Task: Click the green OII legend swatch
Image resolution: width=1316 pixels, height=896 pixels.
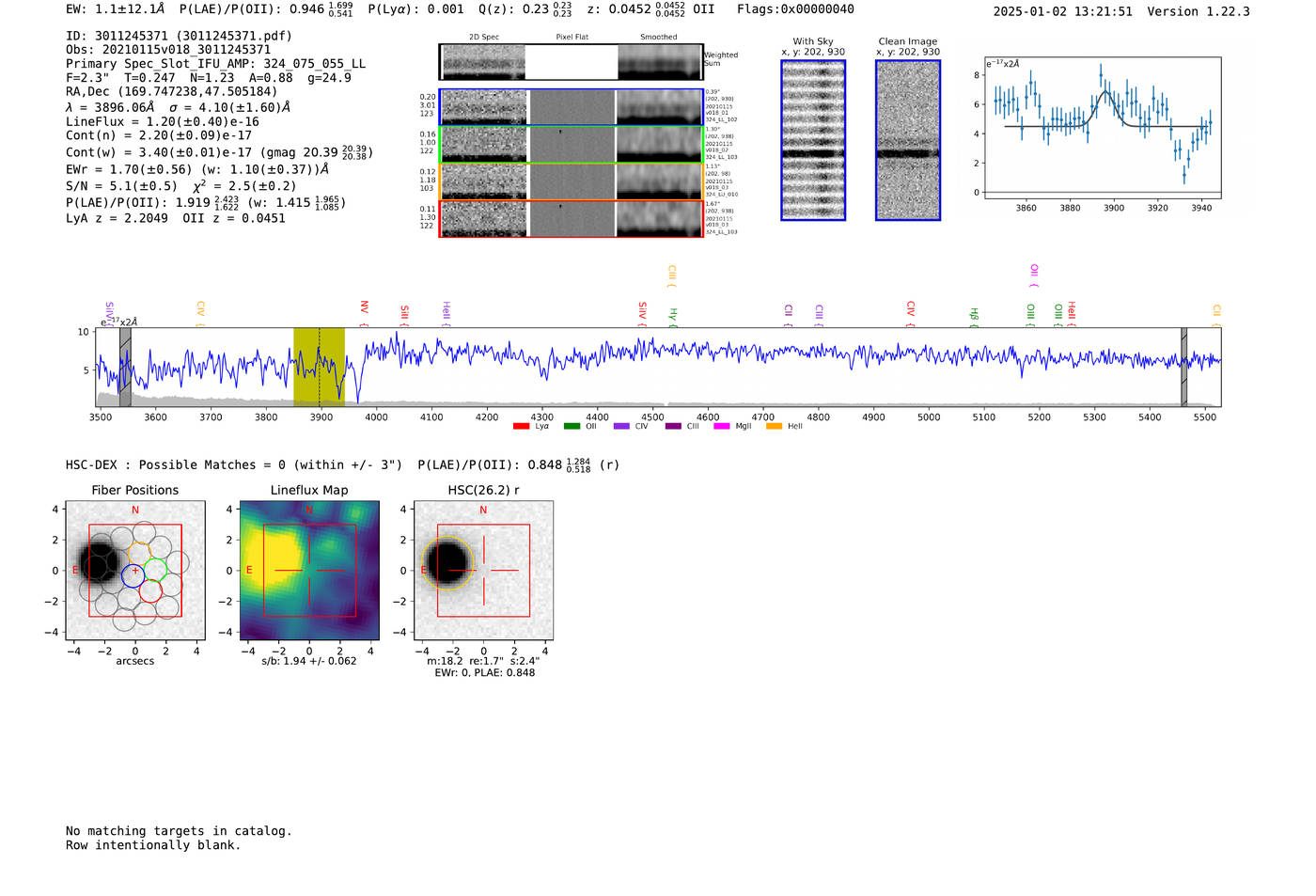Action: click(572, 427)
